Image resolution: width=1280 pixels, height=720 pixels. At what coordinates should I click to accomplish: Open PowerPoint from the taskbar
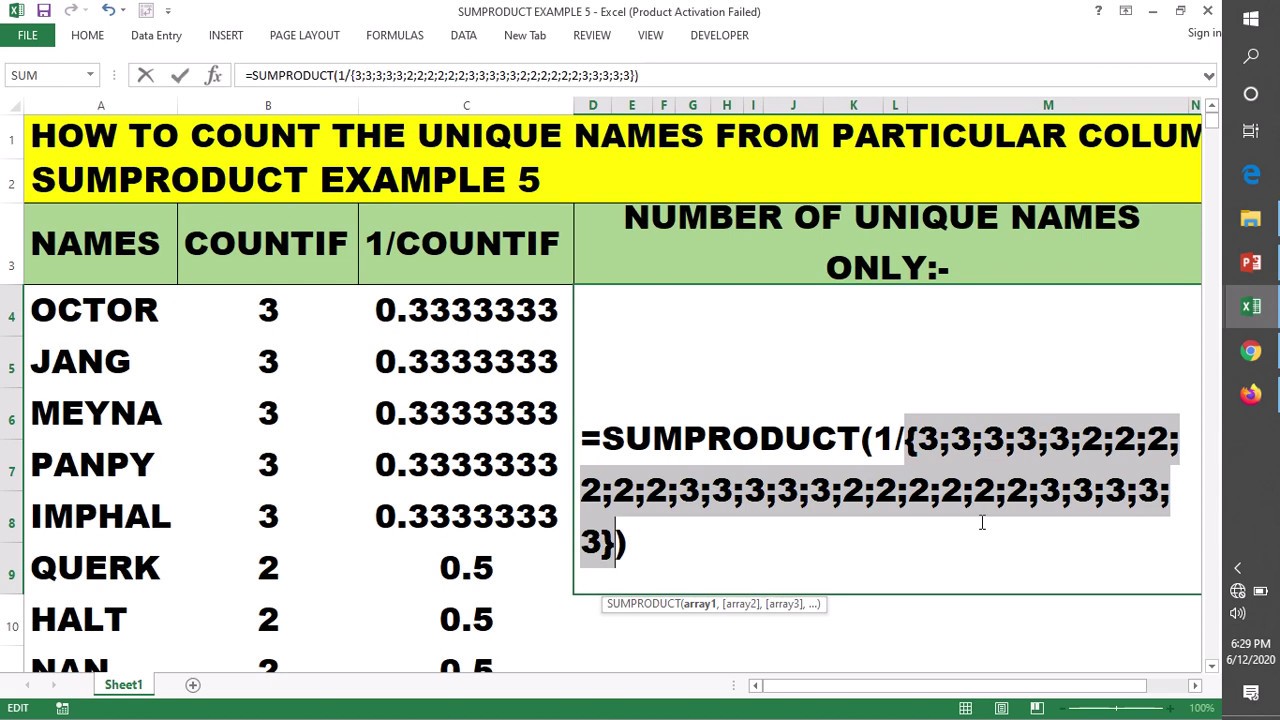(x=1251, y=263)
